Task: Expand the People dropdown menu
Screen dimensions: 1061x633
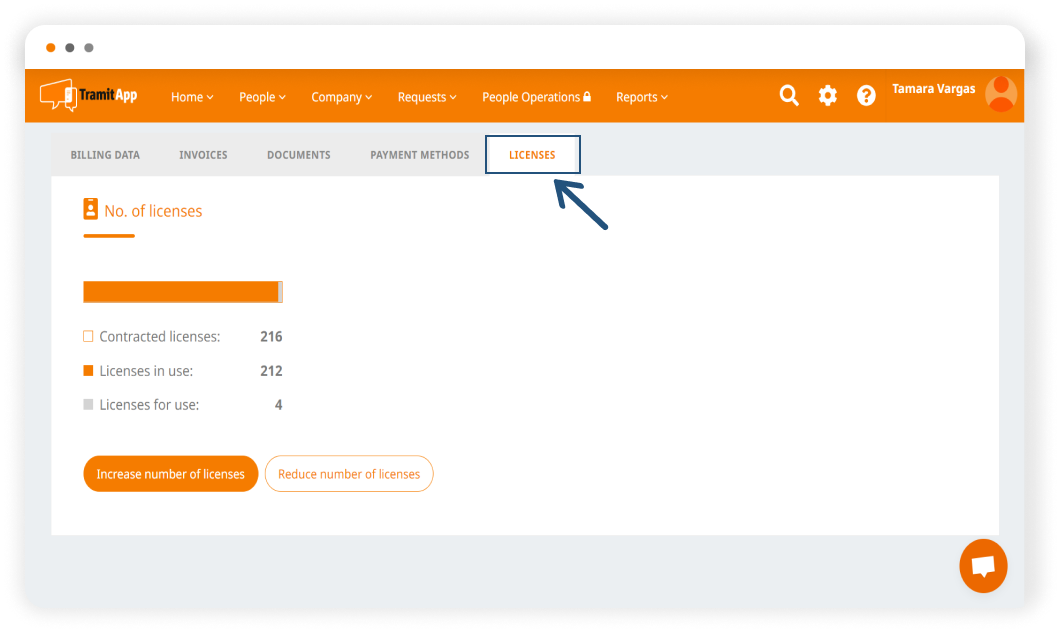Action: point(262,97)
